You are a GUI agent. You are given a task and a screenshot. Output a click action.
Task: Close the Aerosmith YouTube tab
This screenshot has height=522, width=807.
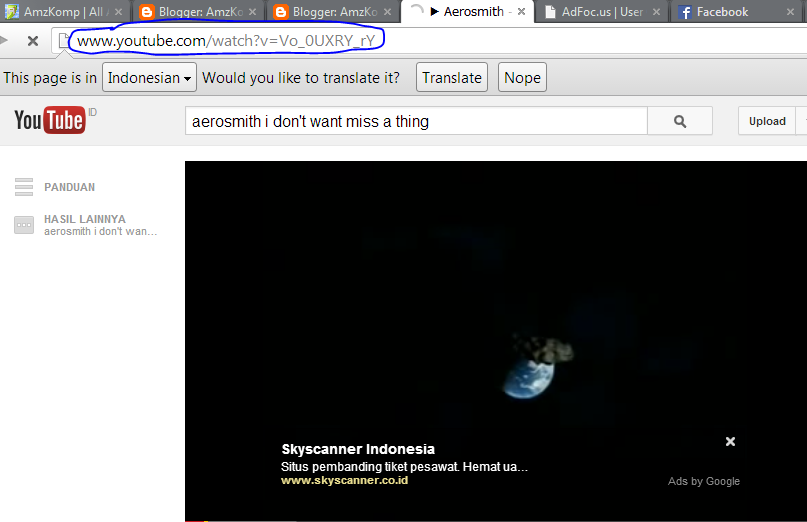521,11
